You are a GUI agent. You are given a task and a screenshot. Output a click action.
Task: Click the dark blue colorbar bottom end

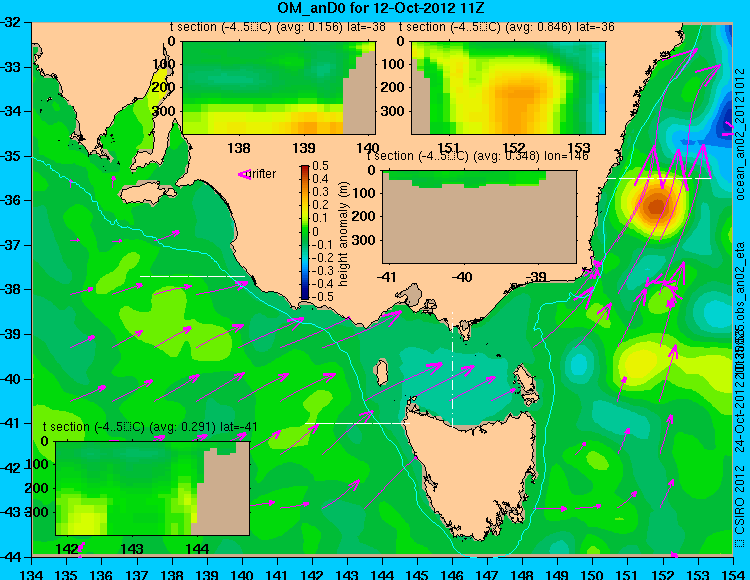pyautogui.click(x=305, y=296)
